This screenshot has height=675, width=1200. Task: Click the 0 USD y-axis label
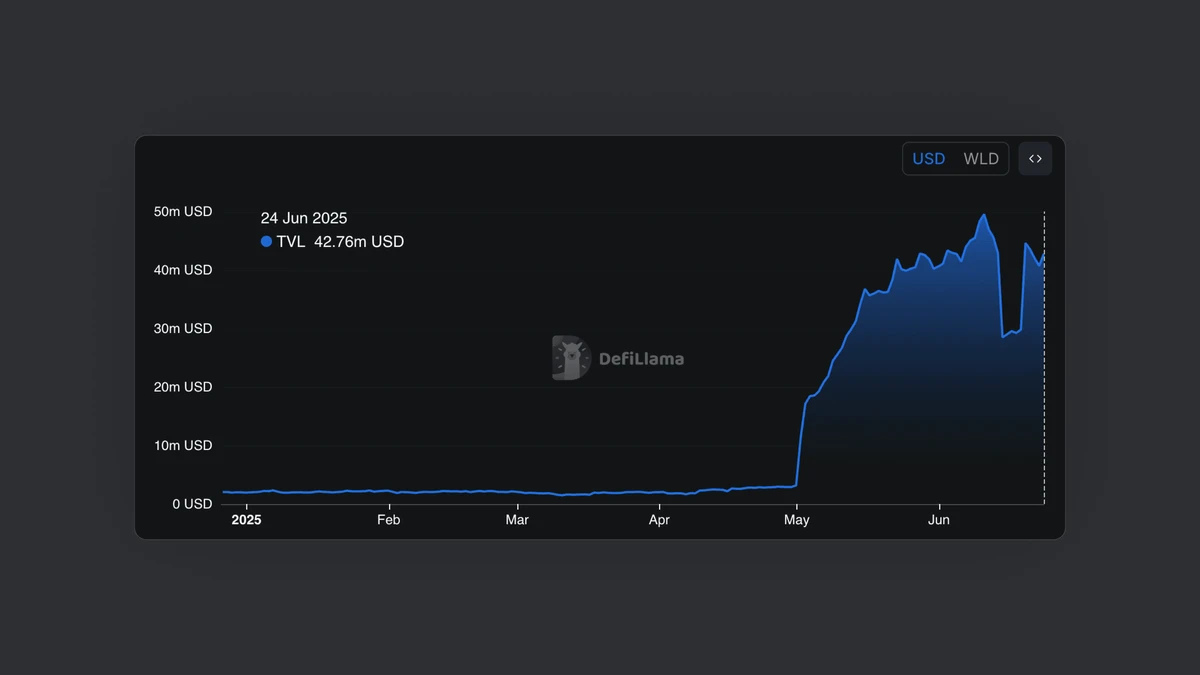point(191,504)
